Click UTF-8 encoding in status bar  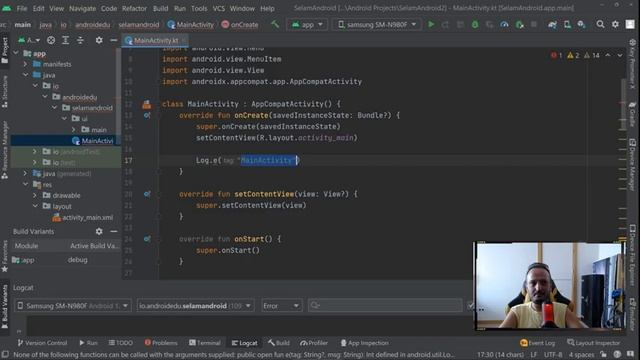[553, 354]
